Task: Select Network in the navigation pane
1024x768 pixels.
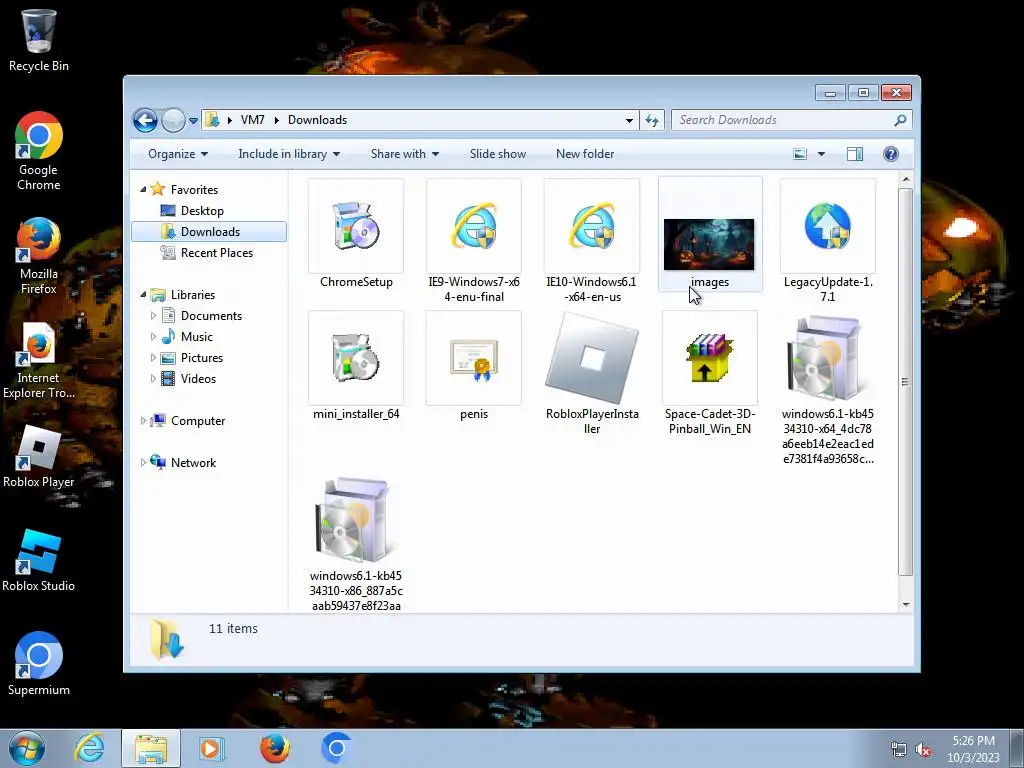Action: pos(193,462)
